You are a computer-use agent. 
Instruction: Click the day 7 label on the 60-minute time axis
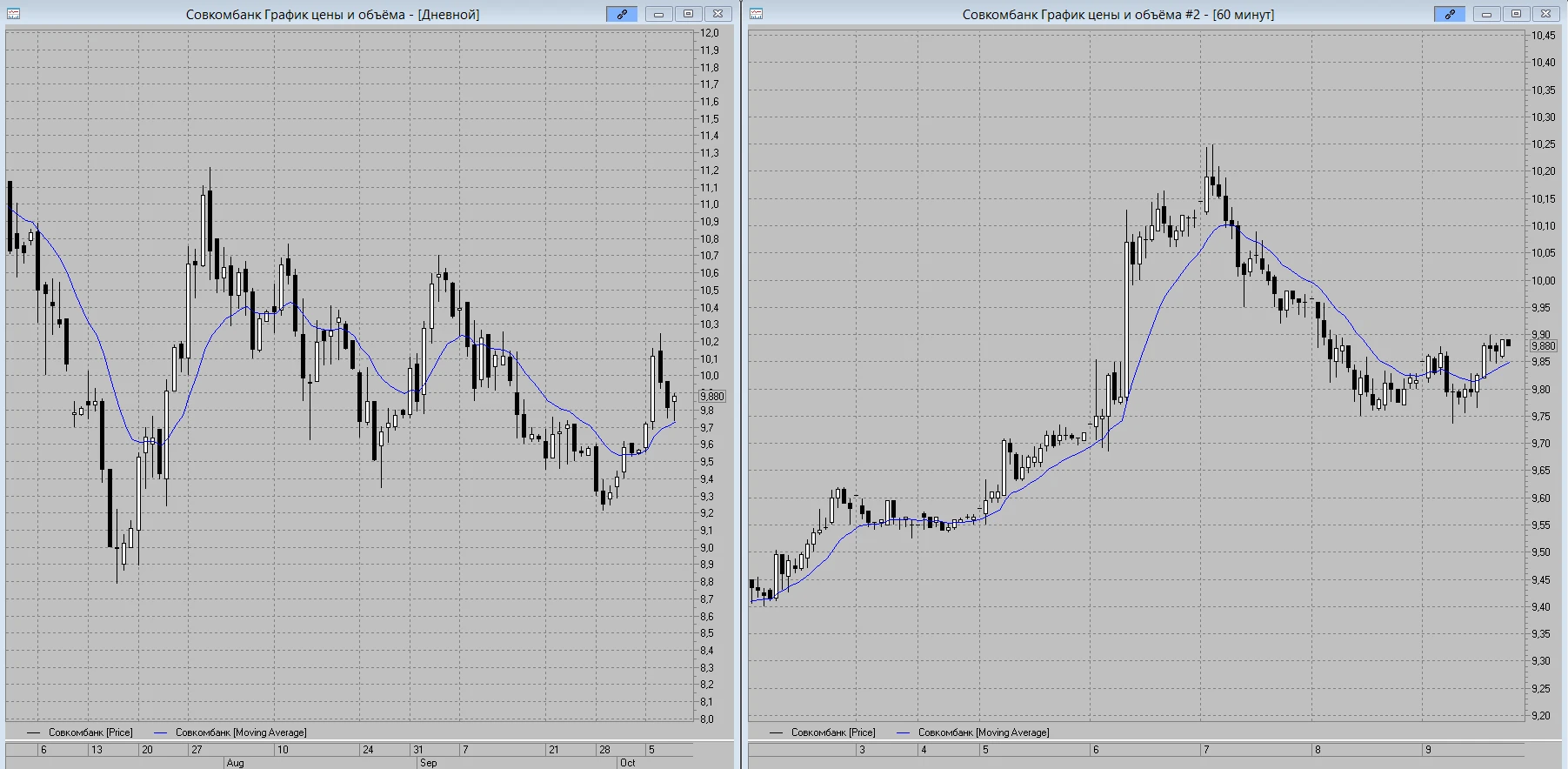tap(1206, 750)
